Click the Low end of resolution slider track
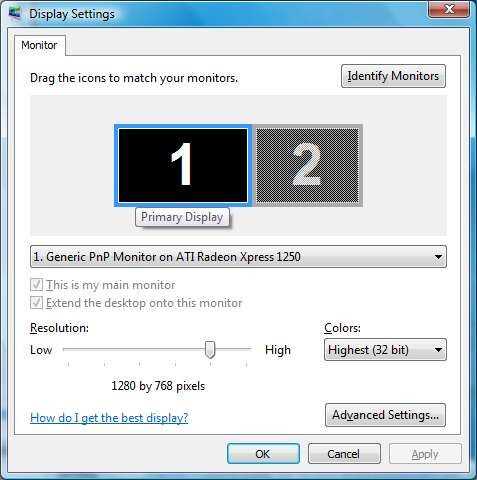Viewport: 477px width, 480px height. pos(68,349)
